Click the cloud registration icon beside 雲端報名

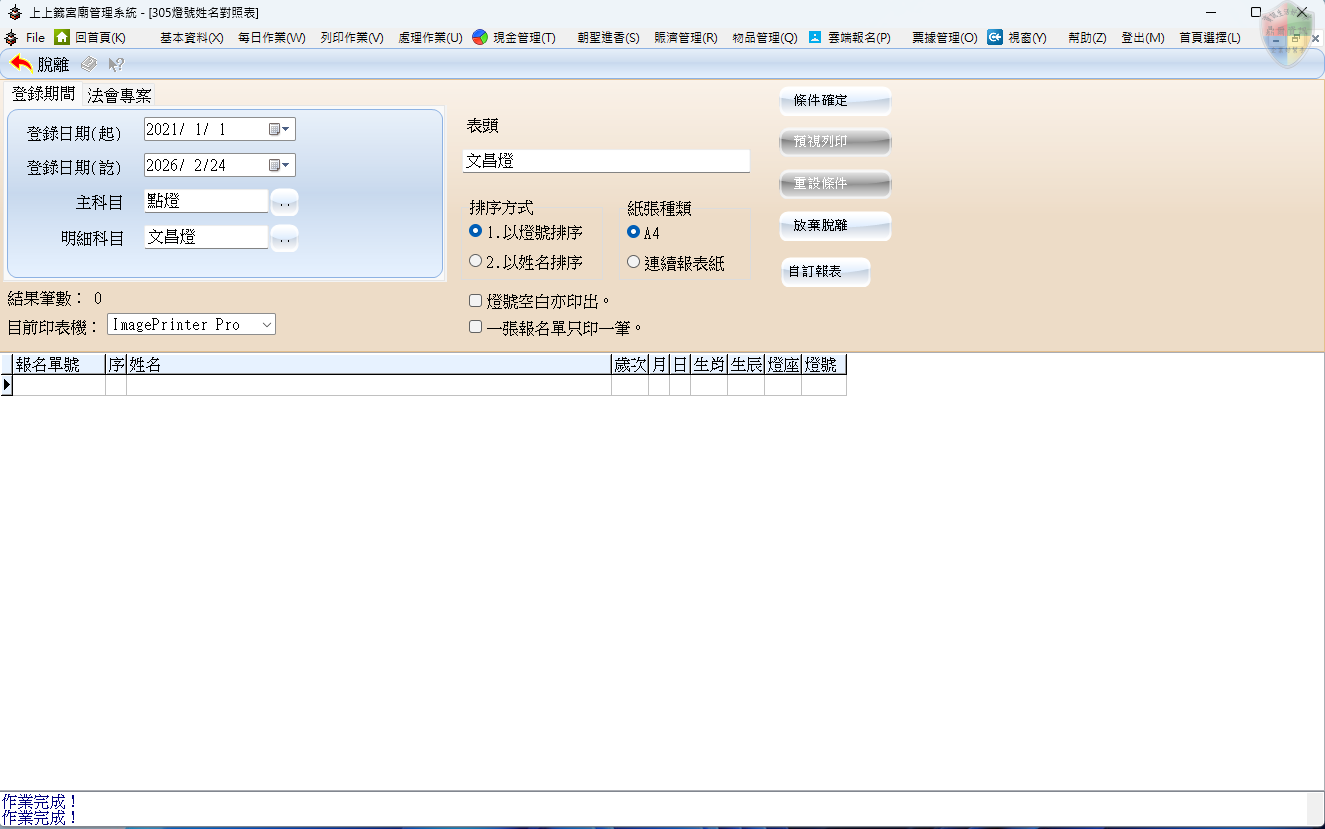click(x=815, y=37)
